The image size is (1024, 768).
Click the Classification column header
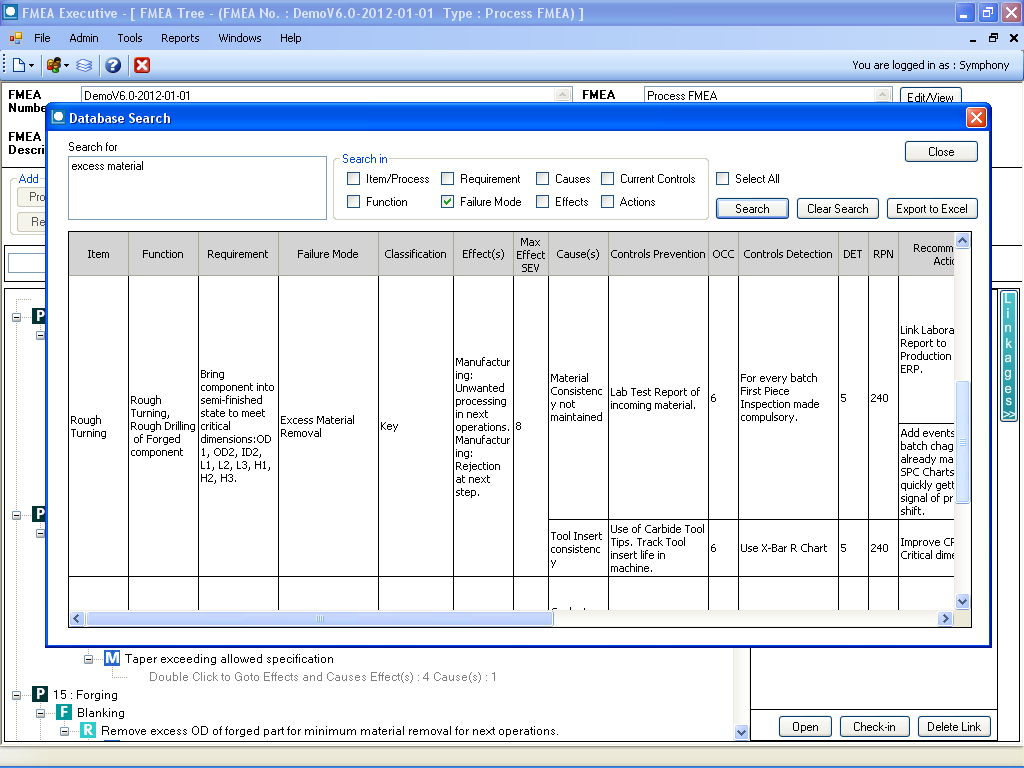click(x=415, y=253)
